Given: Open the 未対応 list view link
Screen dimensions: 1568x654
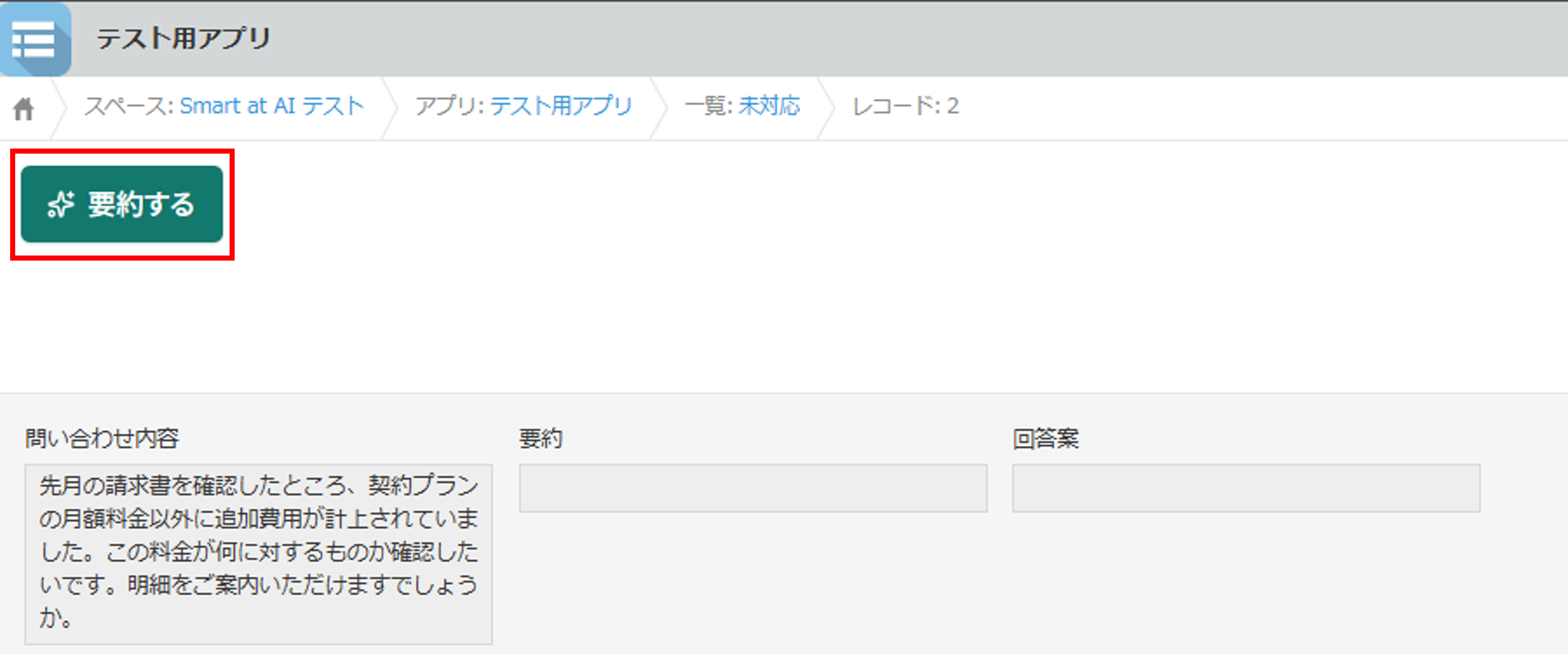Looking at the screenshot, I should [x=769, y=106].
